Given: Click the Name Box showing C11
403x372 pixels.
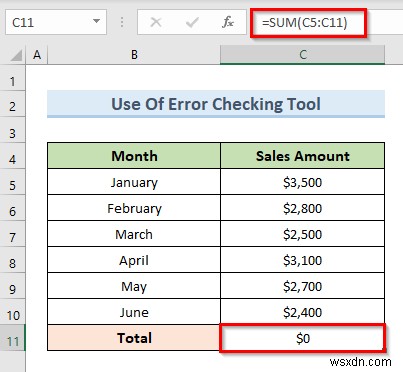Looking at the screenshot, I should coord(56,22).
